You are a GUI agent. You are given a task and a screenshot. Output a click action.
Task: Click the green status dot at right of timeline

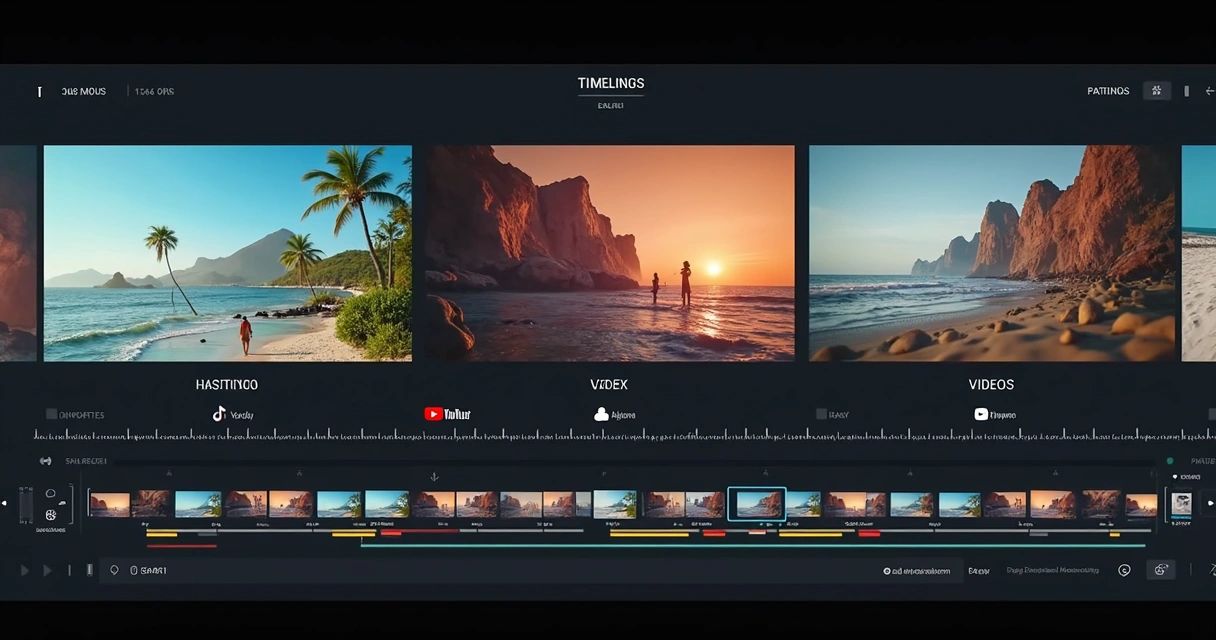tap(1170, 461)
